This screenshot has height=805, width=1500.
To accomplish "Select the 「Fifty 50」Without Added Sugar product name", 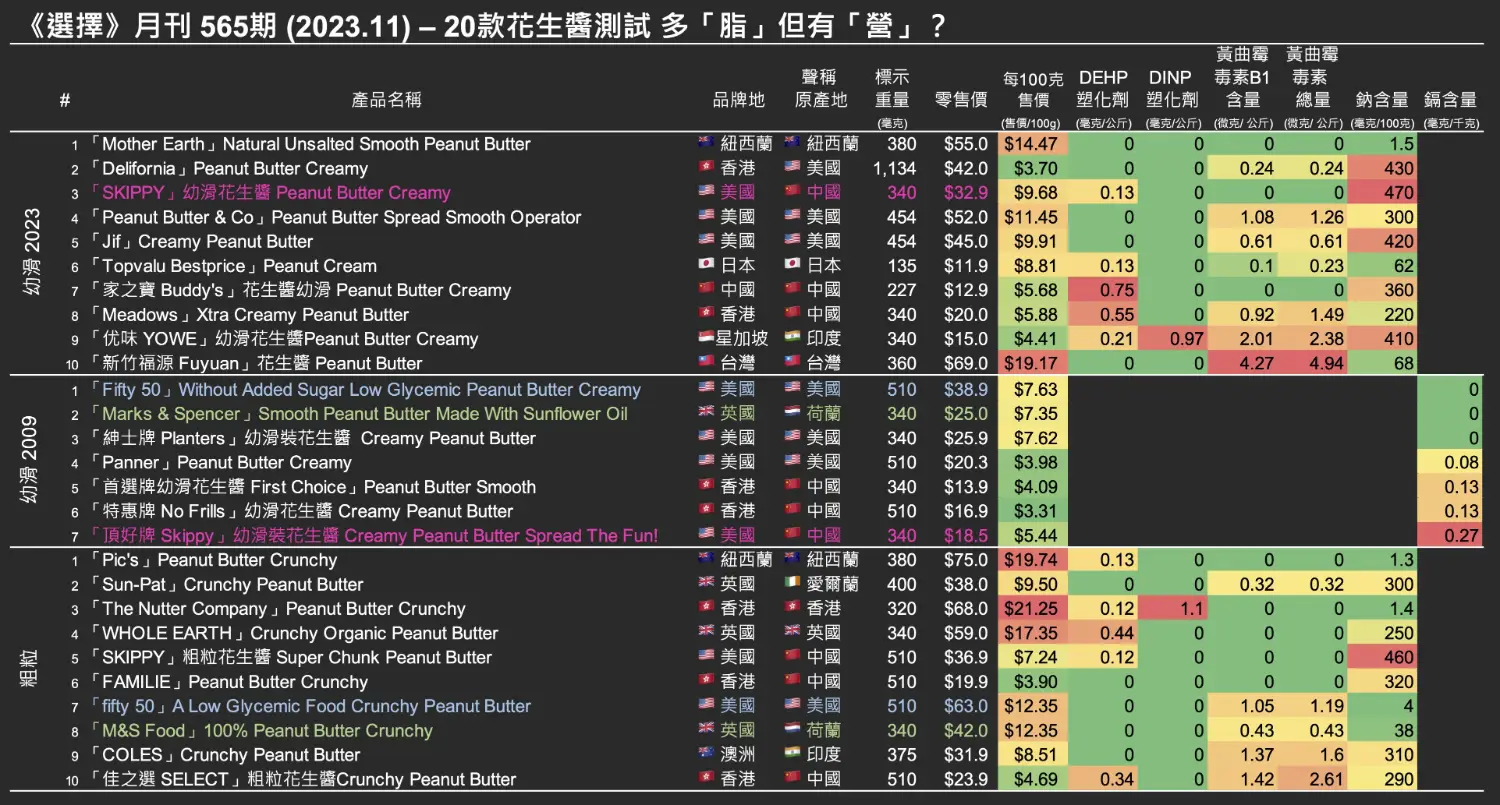I will point(365,390).
